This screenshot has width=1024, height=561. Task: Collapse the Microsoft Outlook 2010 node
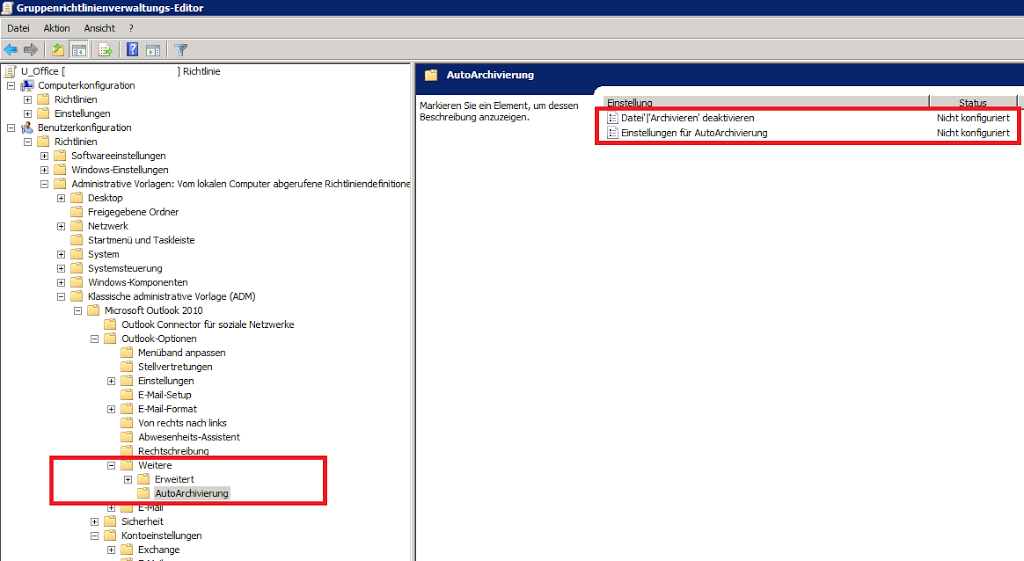click(78, 311)
